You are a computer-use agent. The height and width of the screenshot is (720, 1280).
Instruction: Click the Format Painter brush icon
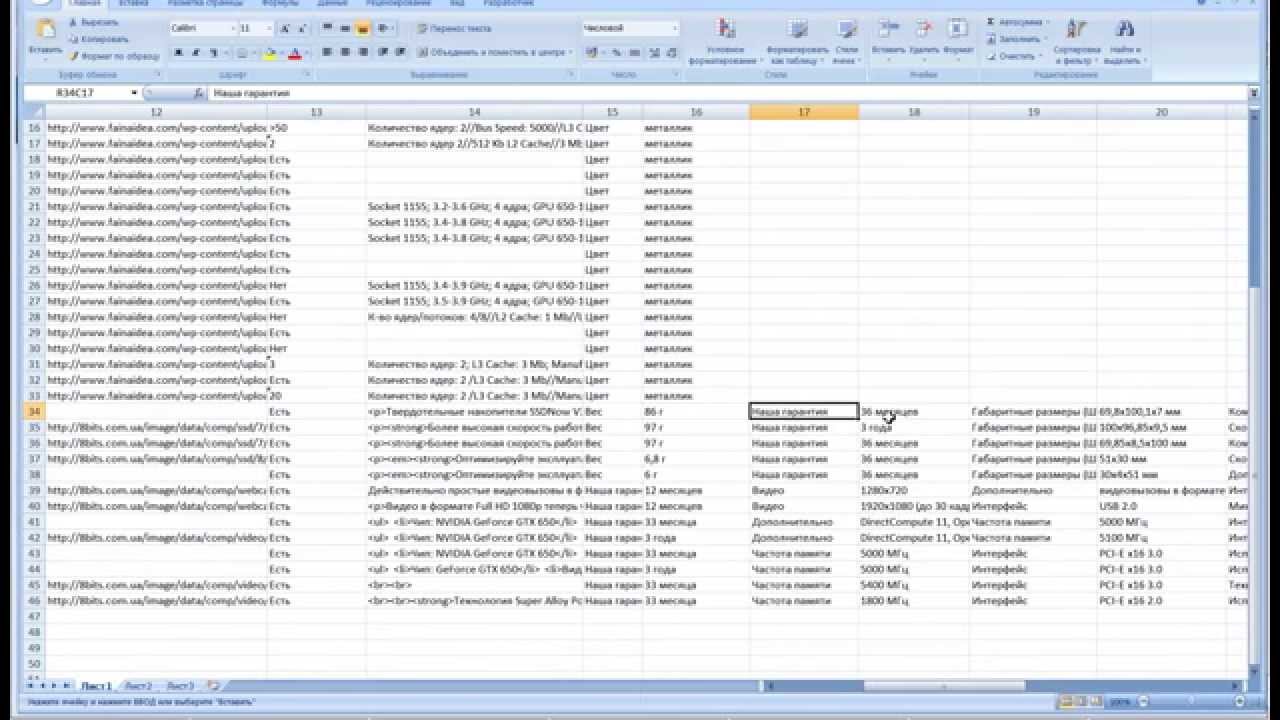(x=74, y=57)
